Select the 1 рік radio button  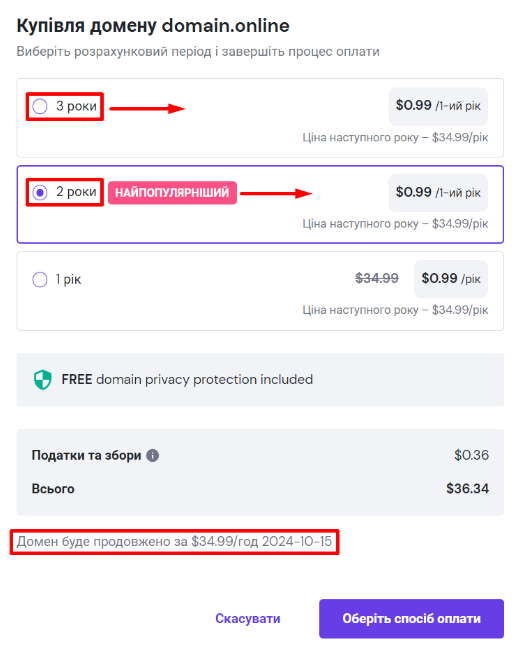pyautogui.click(x=40, y=279)
